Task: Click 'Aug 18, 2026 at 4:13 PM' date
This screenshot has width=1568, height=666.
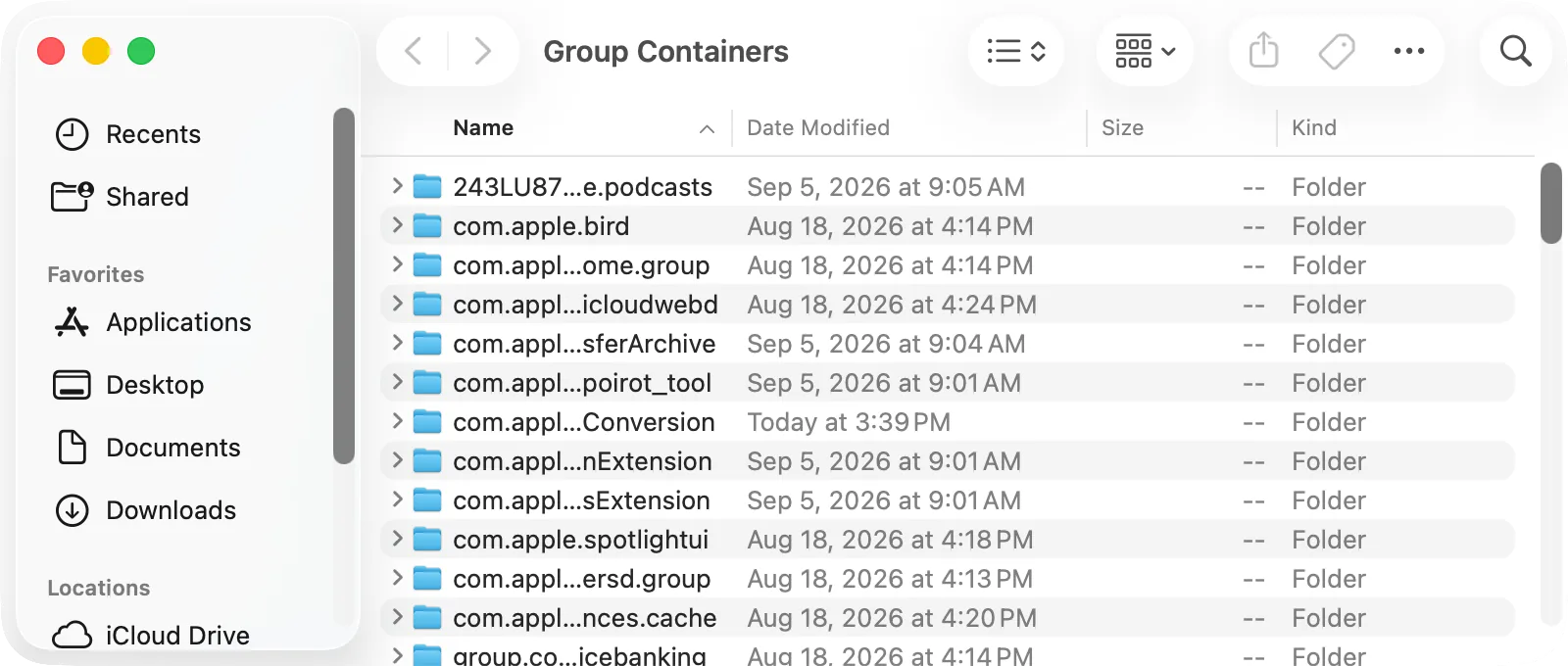Action: [890, 579]
